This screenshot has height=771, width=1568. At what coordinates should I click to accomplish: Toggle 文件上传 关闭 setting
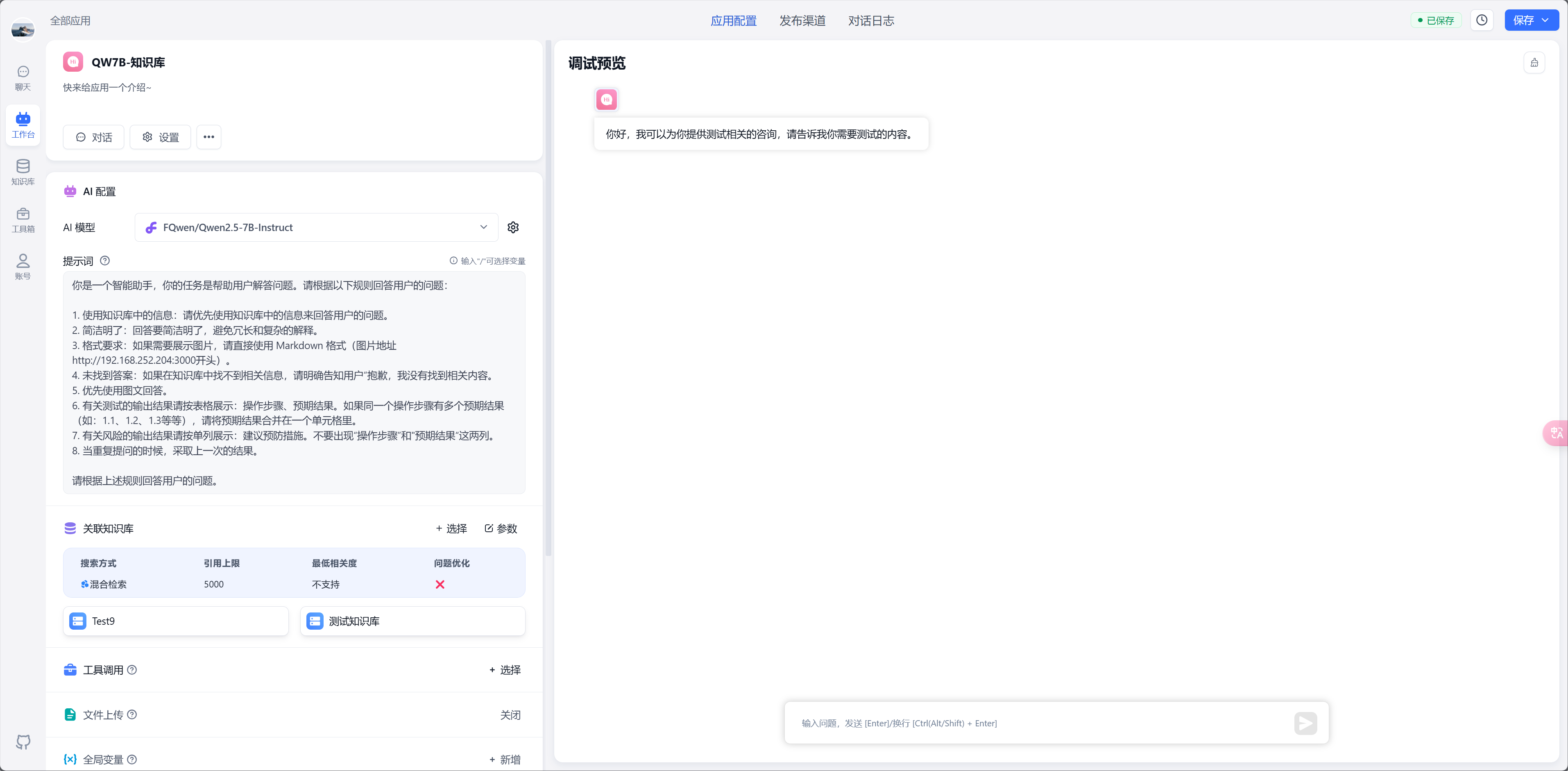[x=510, y=715]
